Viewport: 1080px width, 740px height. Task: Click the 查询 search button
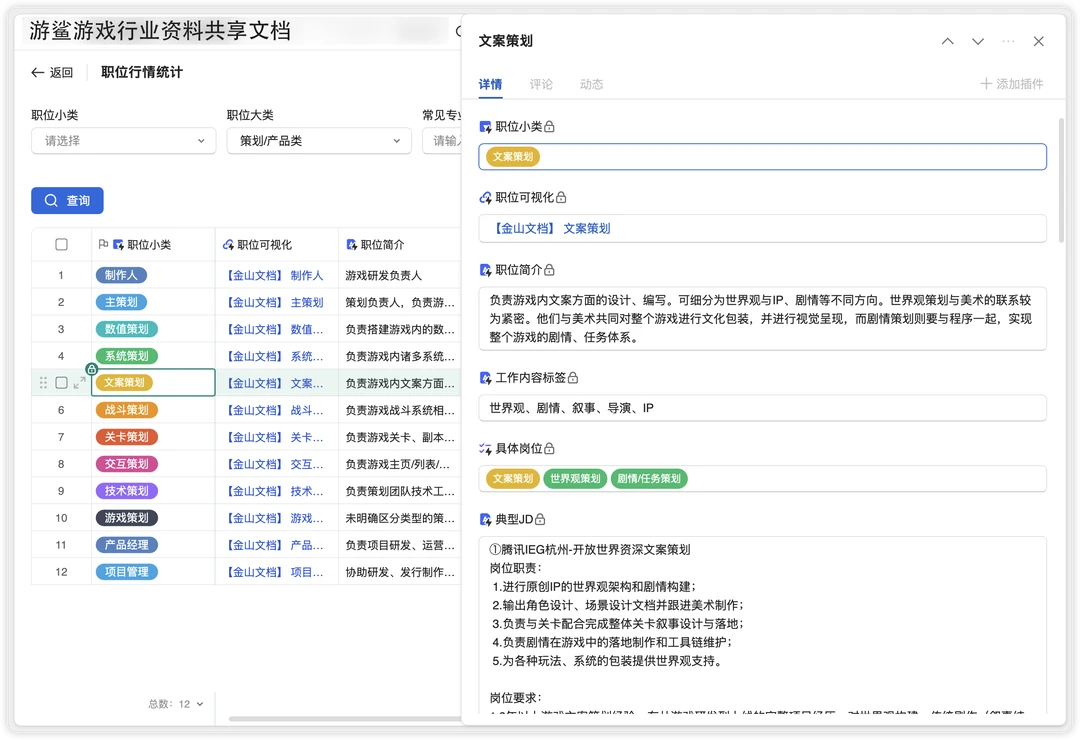[x=67, y=201]
